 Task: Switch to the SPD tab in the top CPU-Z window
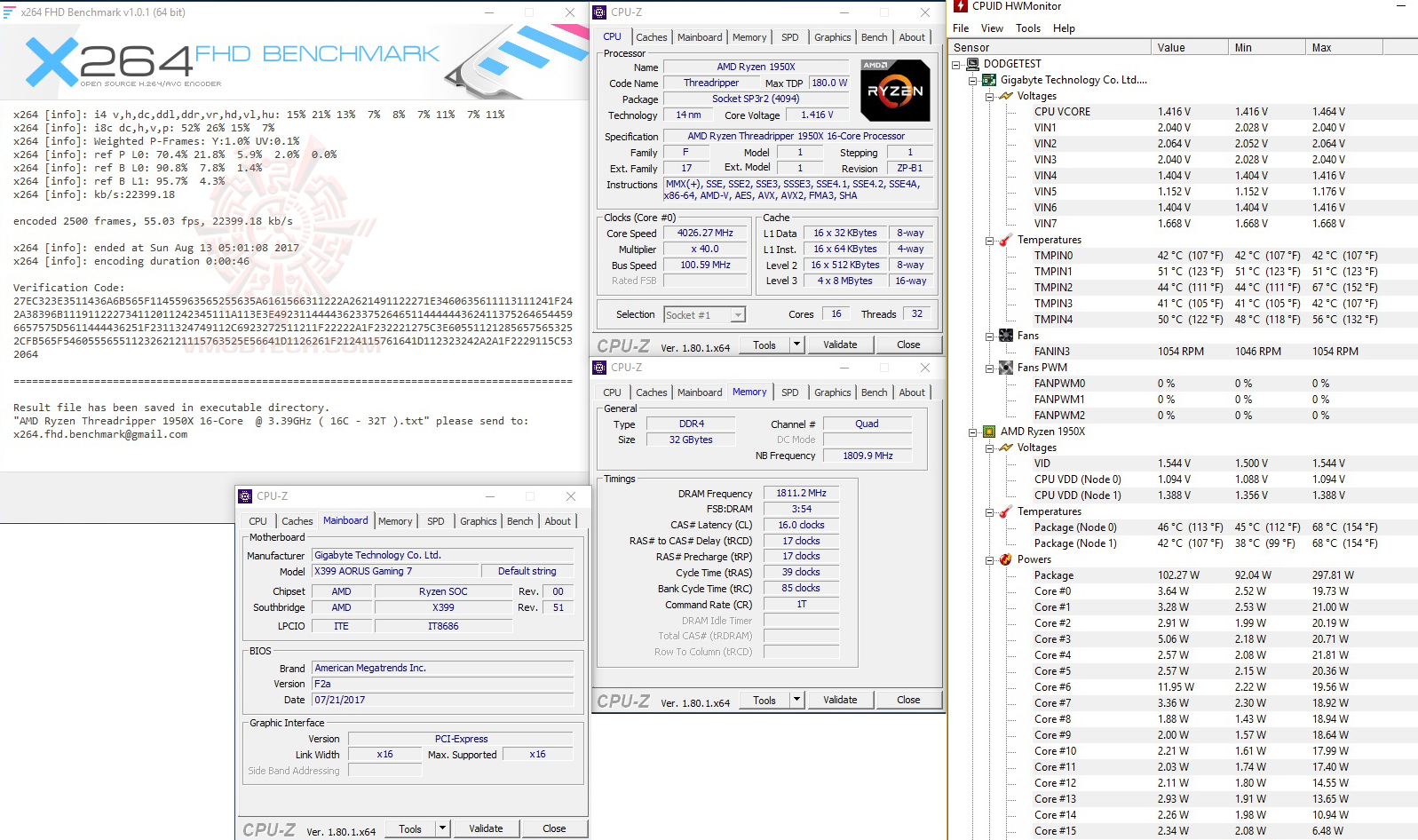789,37
